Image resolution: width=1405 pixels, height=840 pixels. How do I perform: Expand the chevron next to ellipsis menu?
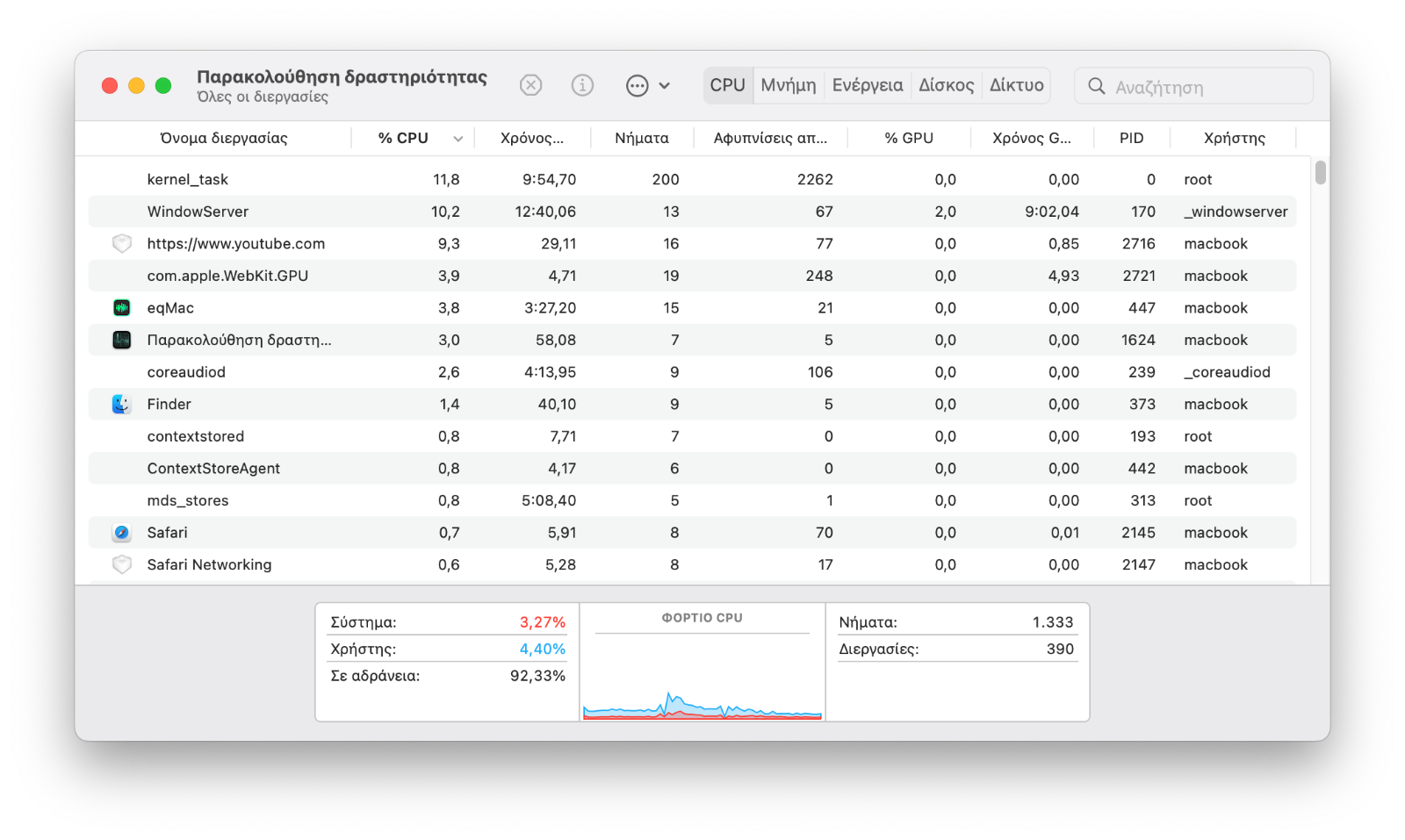pyautogui.click(x=665, y=86)
